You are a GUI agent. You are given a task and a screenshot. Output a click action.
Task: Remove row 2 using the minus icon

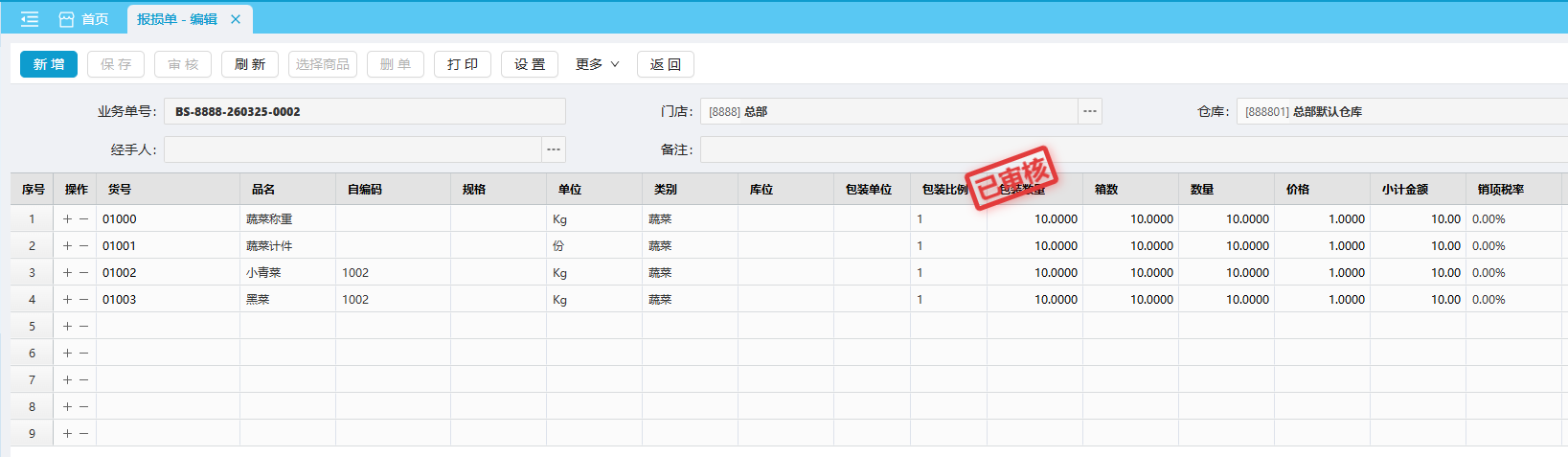click(84, 246)
